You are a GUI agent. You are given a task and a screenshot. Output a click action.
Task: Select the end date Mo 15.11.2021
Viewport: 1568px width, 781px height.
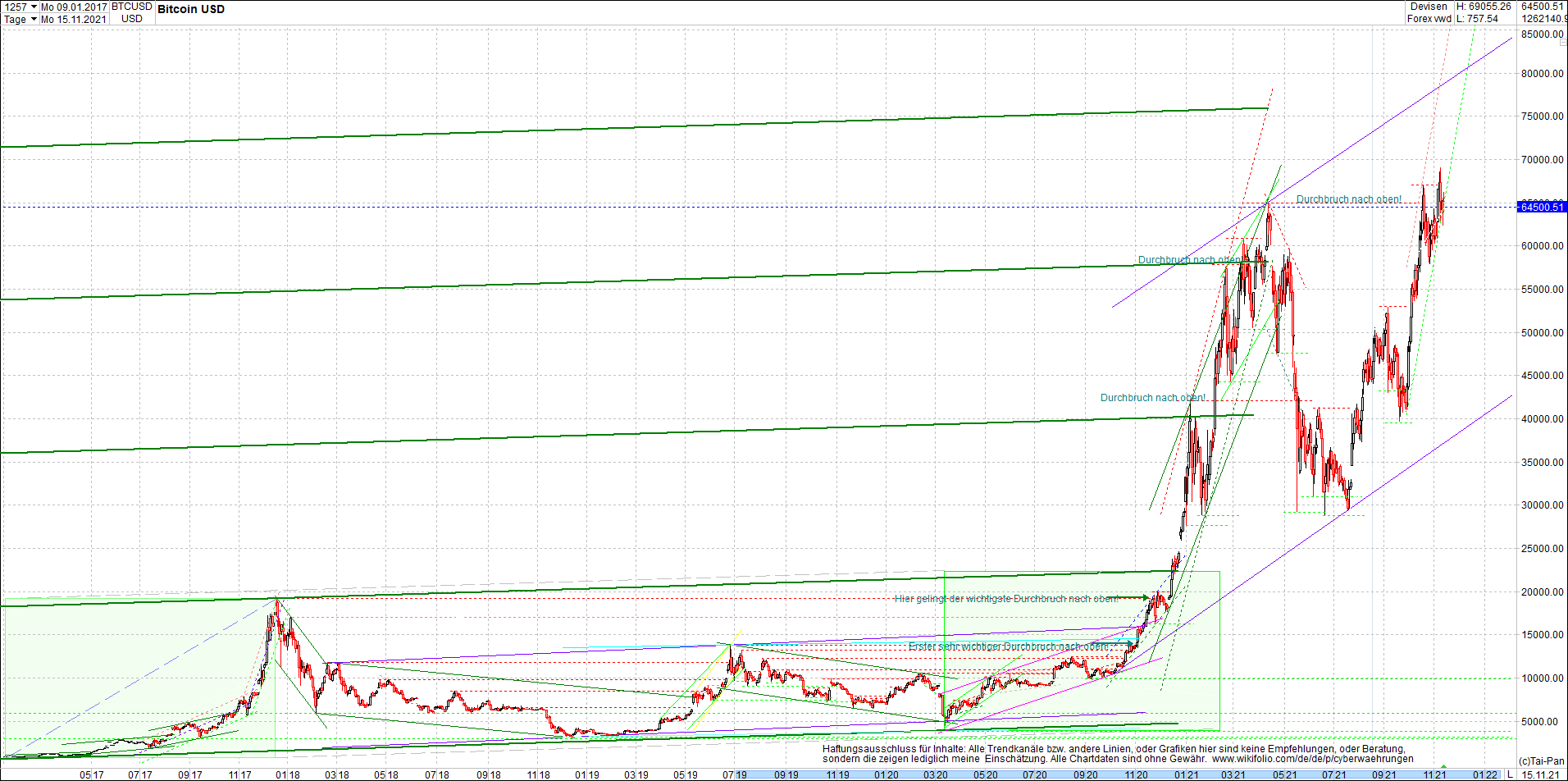point(74,19)
